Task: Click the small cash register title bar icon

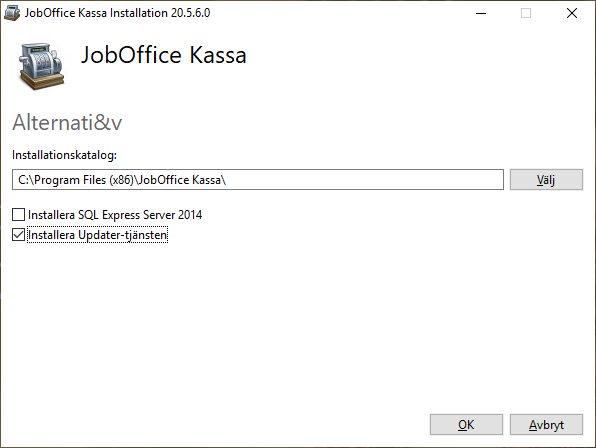Action: pos(11,13)
